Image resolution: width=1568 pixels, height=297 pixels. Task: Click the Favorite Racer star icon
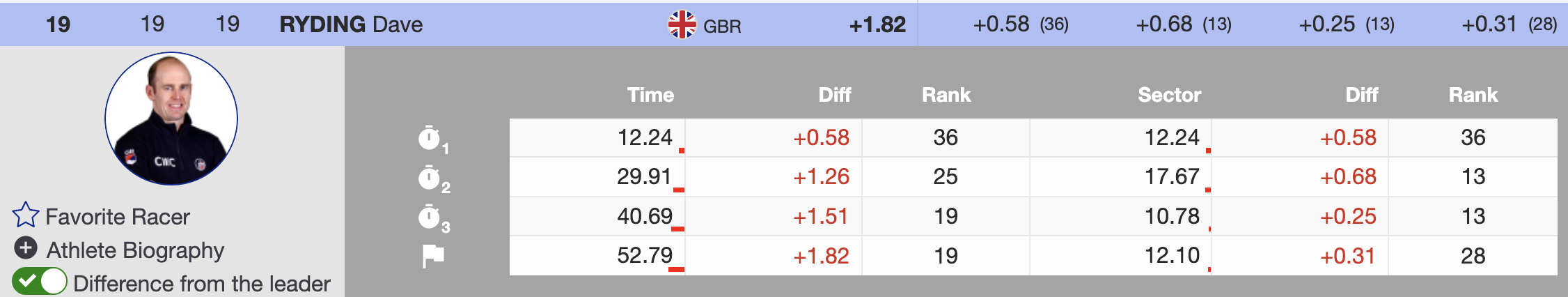(26, 215)
